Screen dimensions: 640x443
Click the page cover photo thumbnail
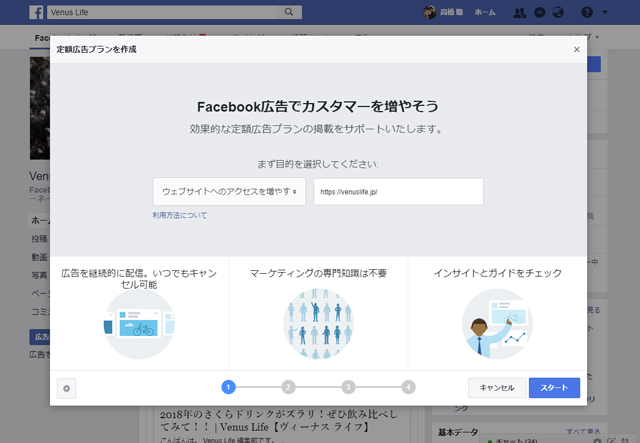click(40, 108)
